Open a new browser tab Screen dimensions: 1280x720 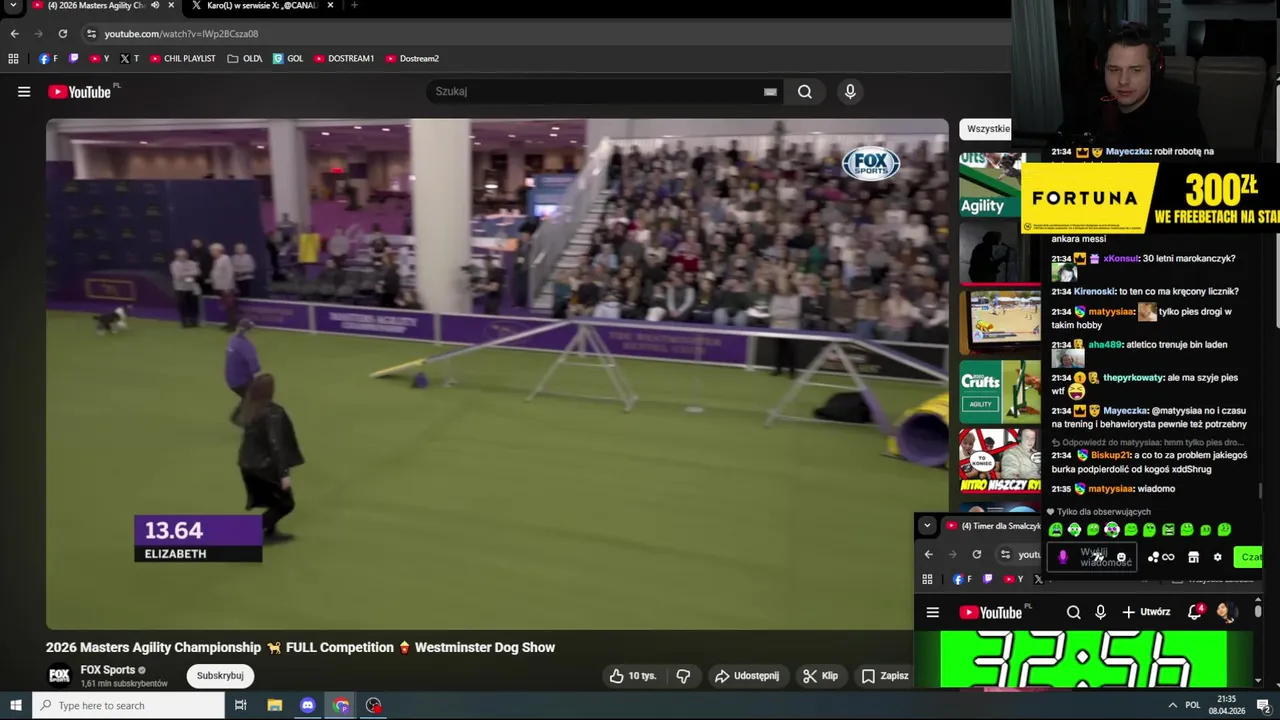(354, 6)
